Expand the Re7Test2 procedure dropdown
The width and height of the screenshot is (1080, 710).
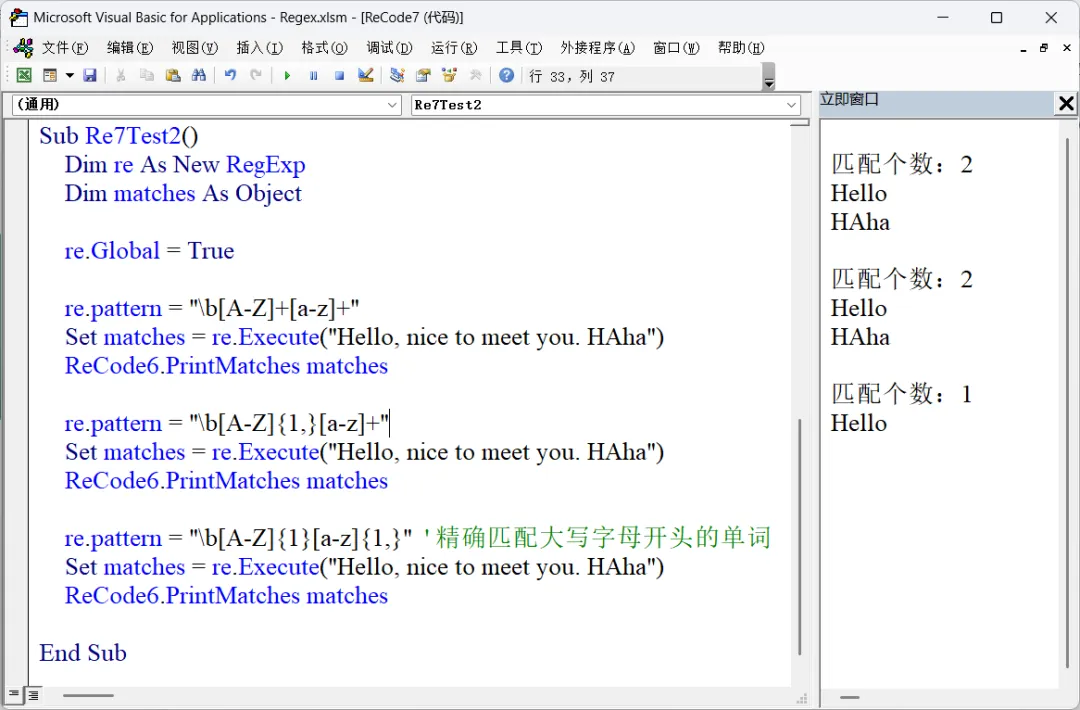pos(791,105)
